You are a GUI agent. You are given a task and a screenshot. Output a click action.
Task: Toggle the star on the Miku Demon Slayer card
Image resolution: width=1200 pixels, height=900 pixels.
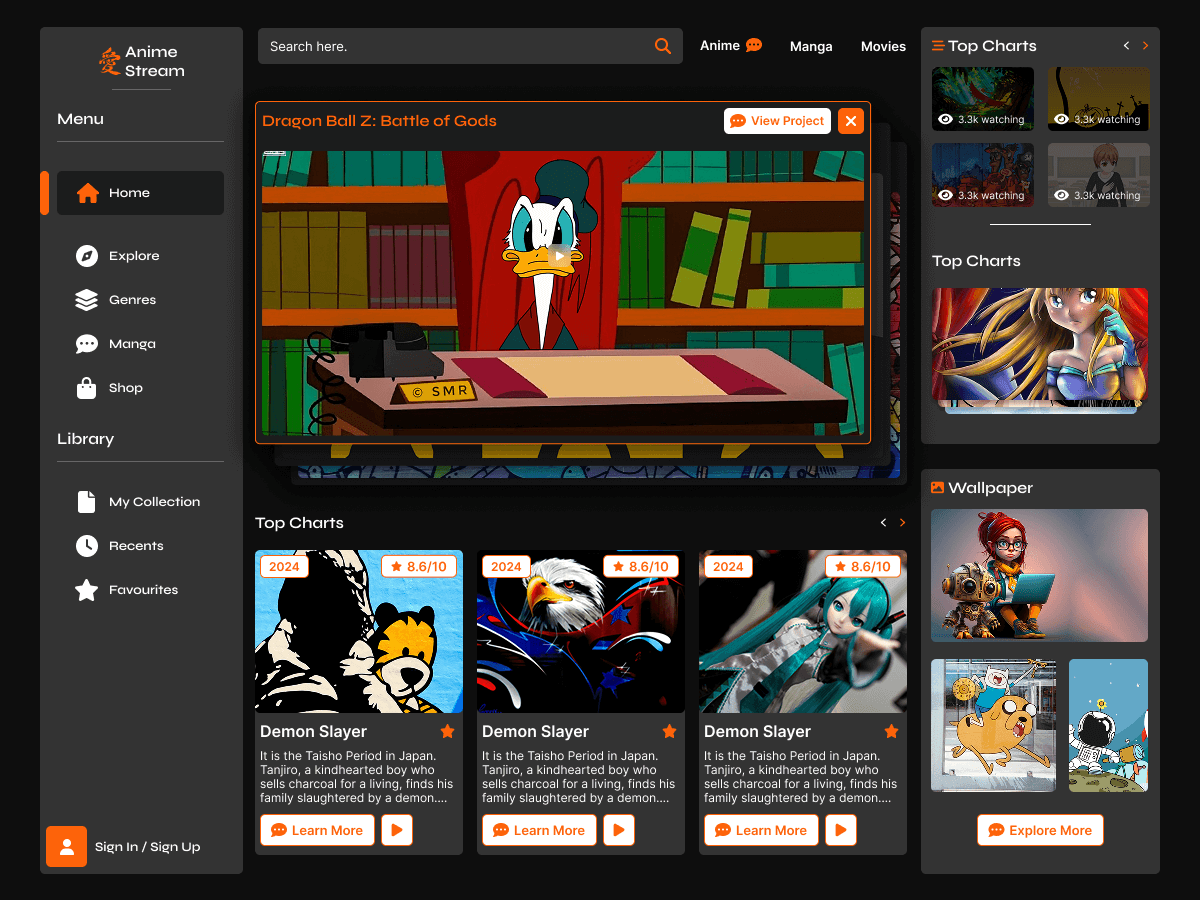click(891, 730)
